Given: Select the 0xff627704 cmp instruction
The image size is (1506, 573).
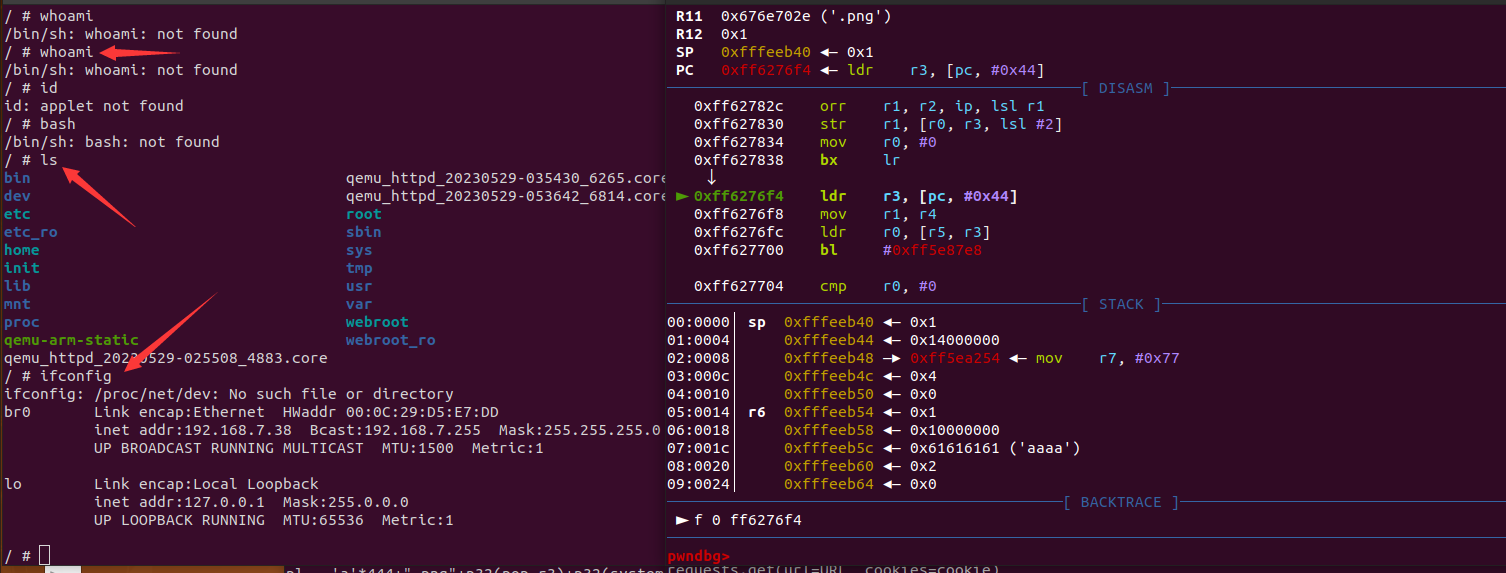Looking at the screenshot, I should (x=815, y=286).
